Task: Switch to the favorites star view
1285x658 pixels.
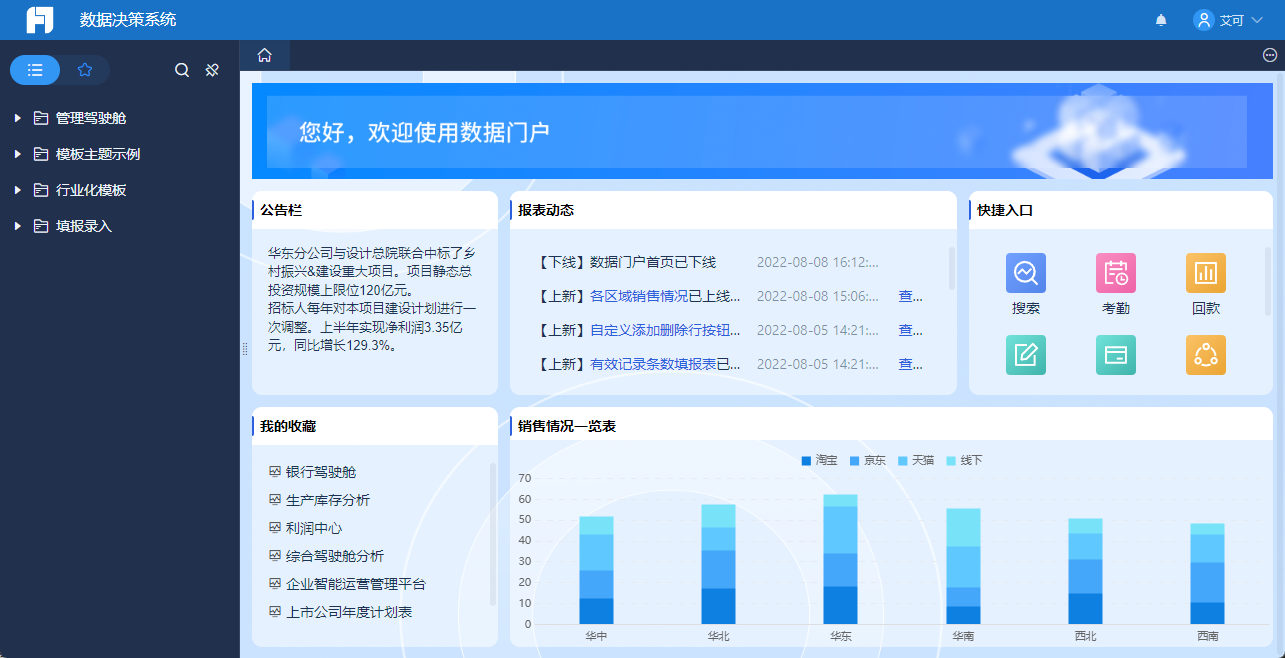Action: (85, 70)
